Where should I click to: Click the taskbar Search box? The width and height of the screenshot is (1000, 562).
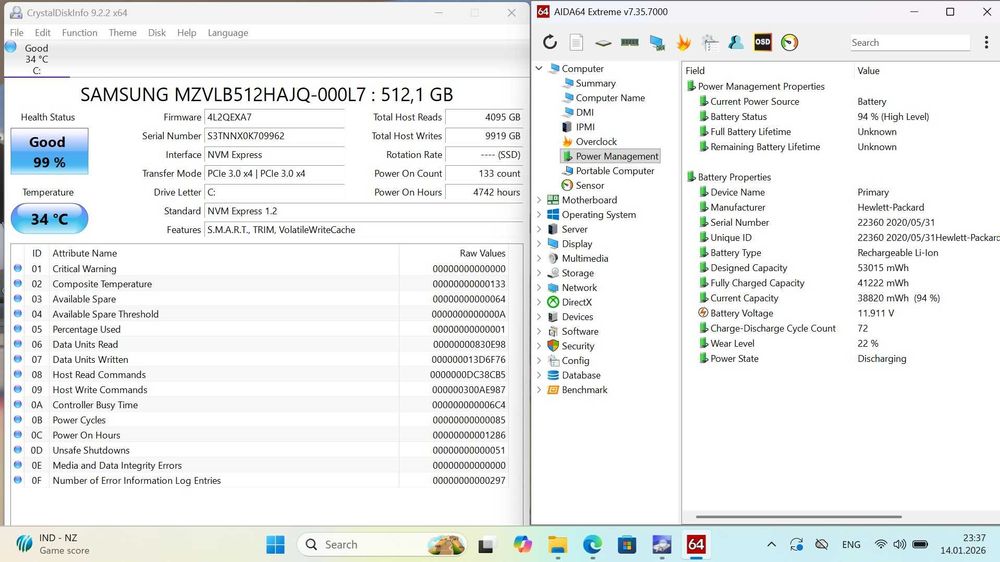point(381,545)
